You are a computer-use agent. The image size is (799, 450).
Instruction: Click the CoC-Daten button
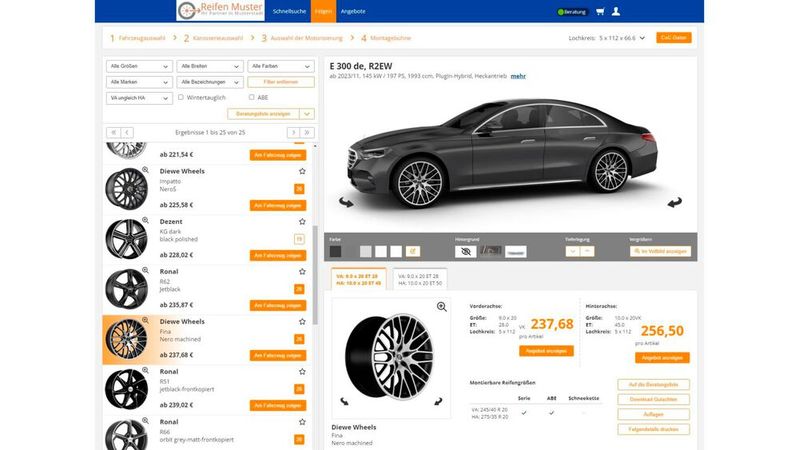point(674,38)
